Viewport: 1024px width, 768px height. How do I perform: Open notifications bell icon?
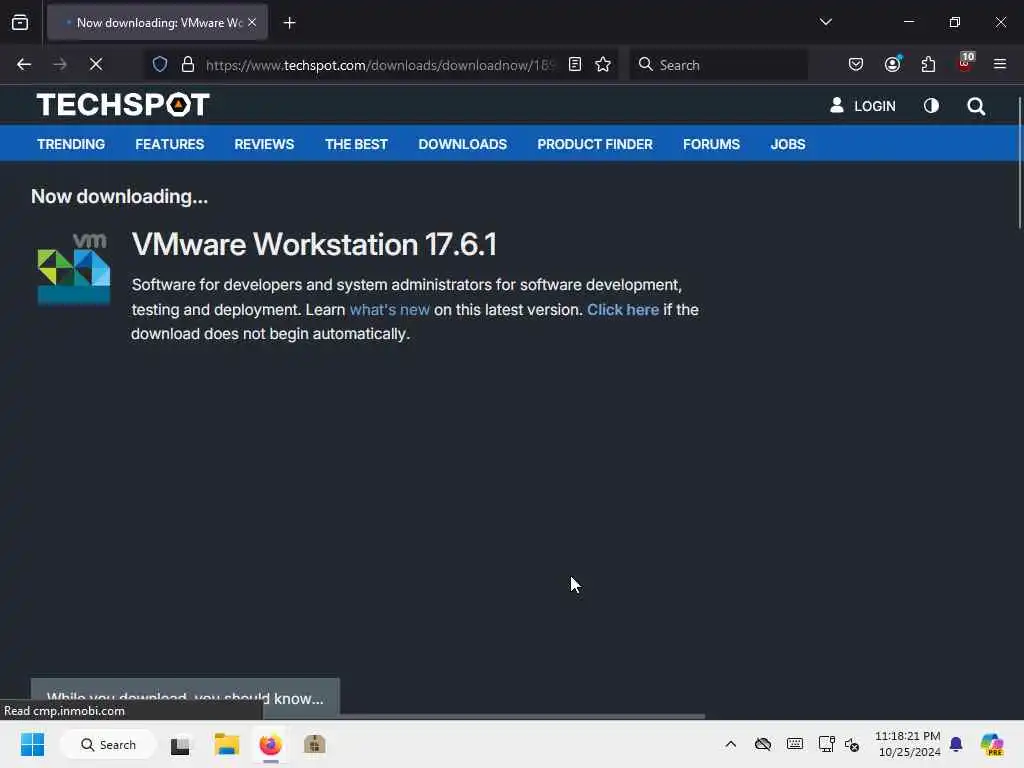click(956, 744)
